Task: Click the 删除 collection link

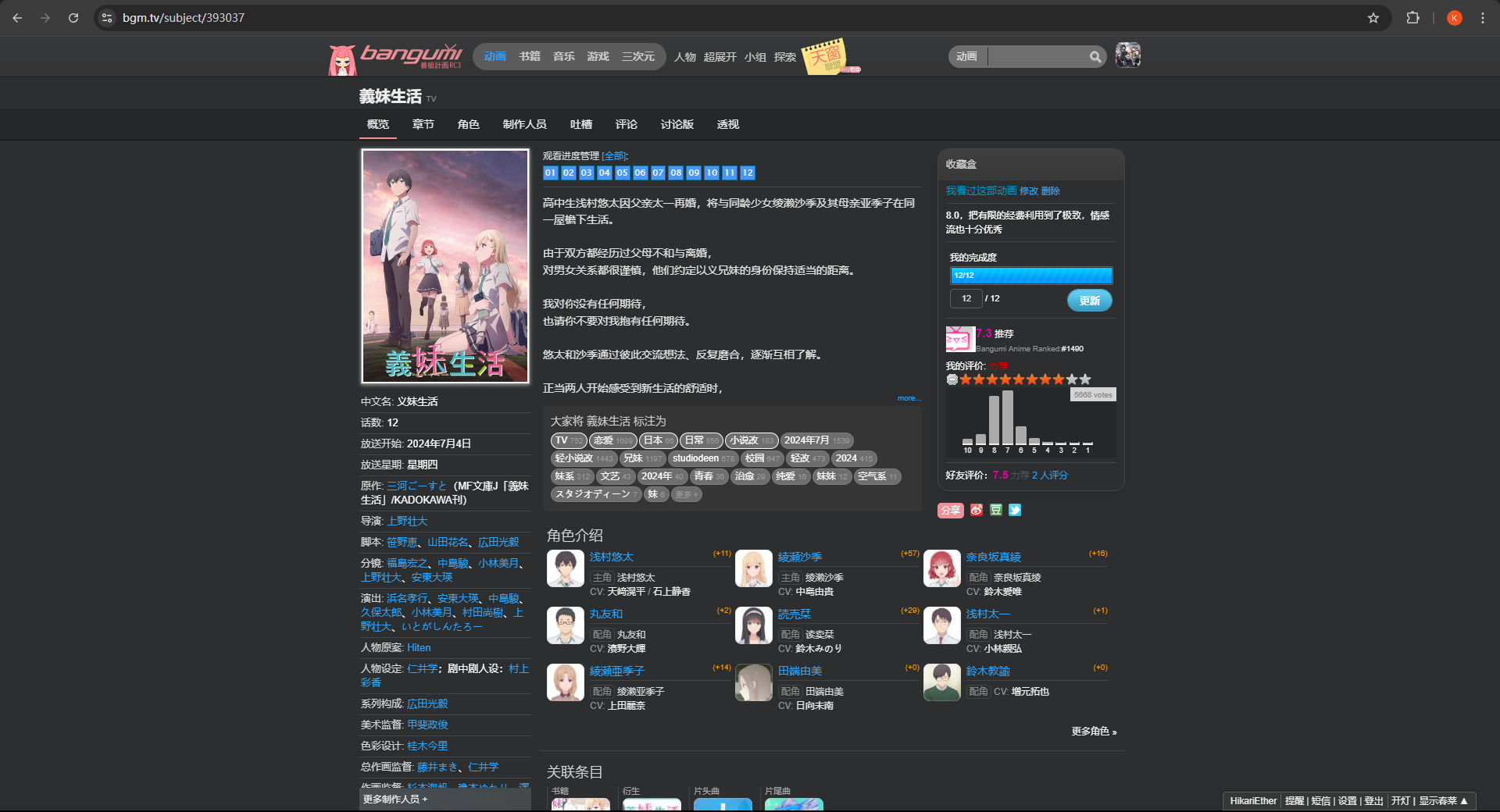Action: pyautogui.click(x=1051, y=191)
